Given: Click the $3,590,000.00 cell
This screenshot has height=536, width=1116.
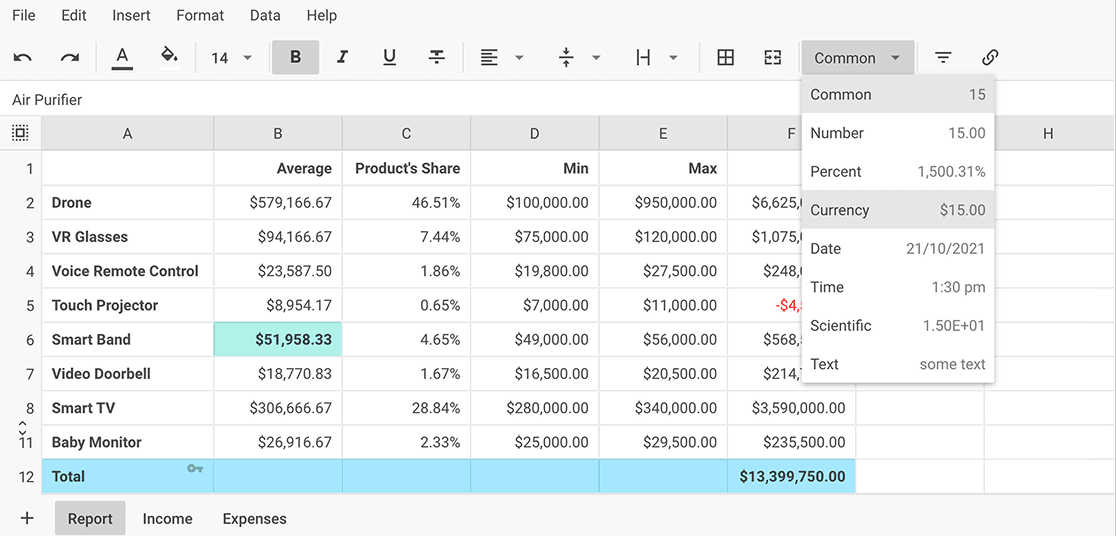Looking at the screenshot, I should click(x=791, y=408).
